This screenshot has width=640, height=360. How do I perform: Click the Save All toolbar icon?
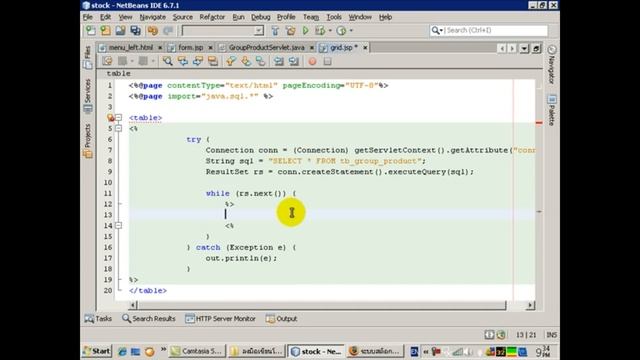(136, 31)
